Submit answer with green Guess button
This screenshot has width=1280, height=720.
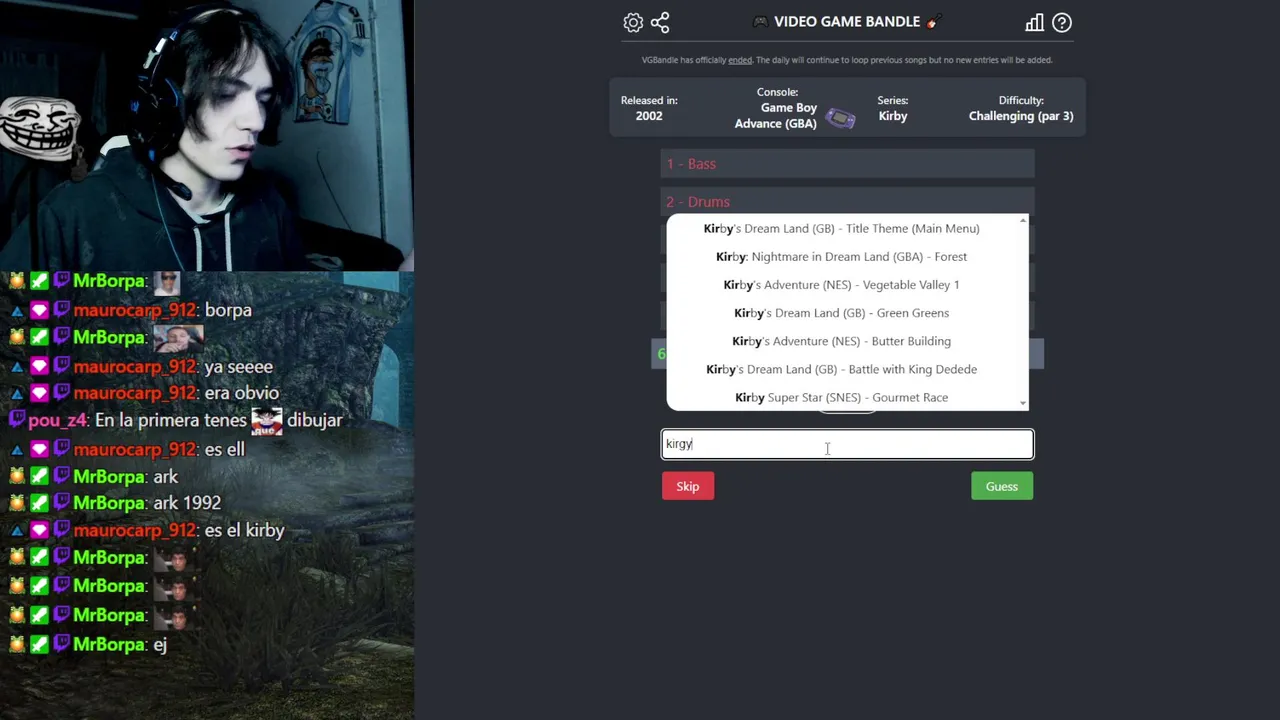click(1002, 486)
